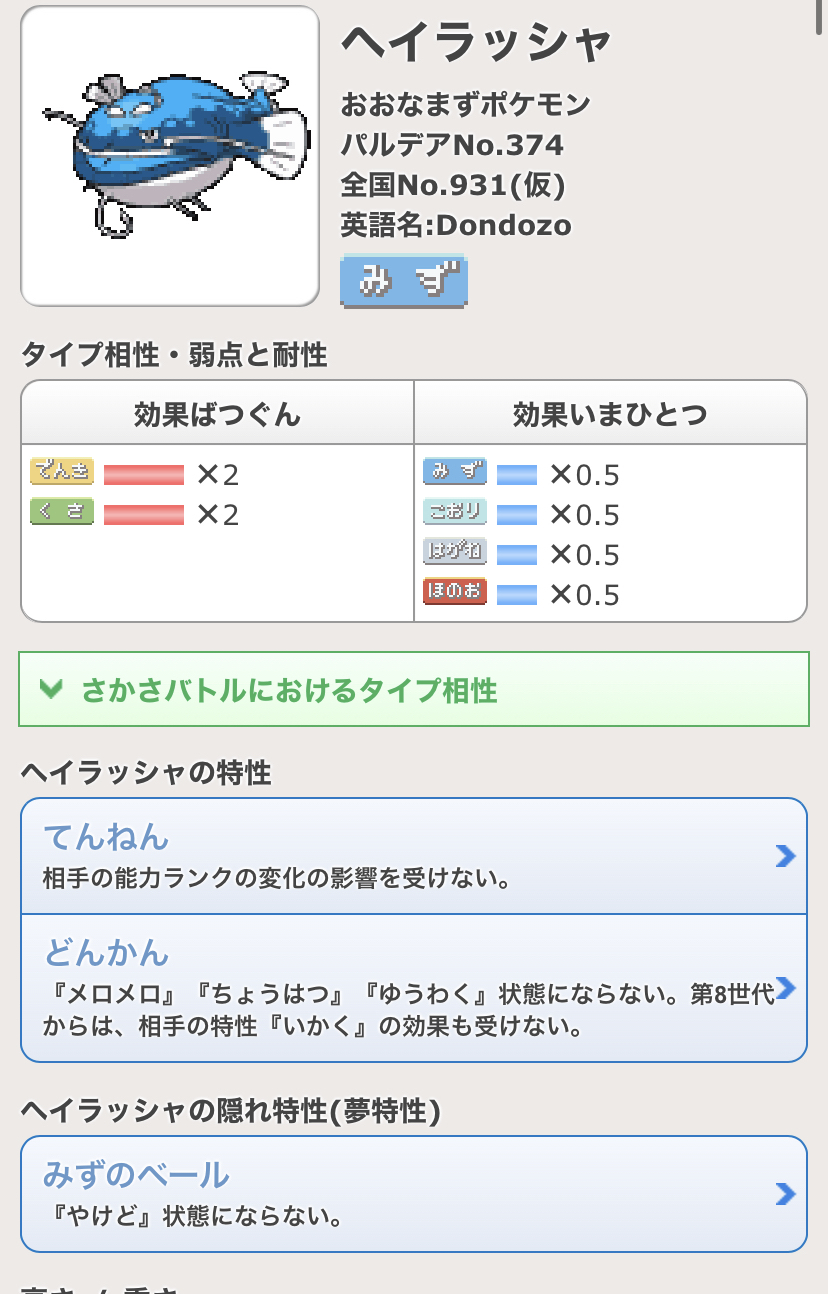Expand the さかさバトルにおけるタイプ相性 section
The height and width of the screenshot is (1294, 828).
[x=414, y=689]
